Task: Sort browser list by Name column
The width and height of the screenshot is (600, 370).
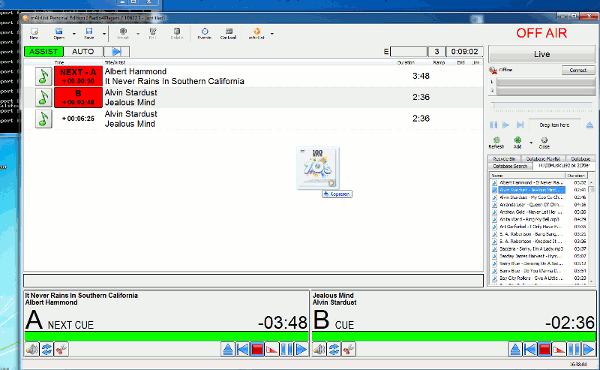Action: tap(528, 175)
